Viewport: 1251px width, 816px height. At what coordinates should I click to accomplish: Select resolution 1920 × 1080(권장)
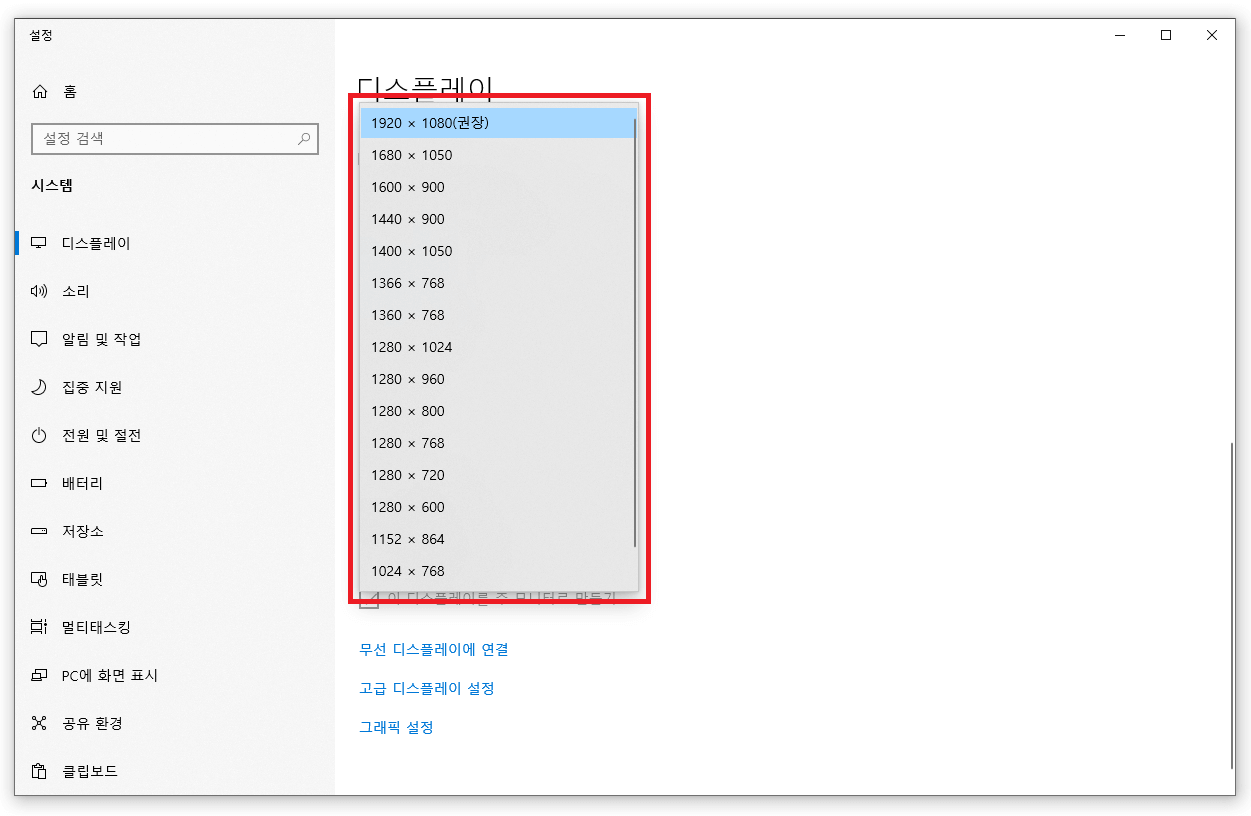[x=498, y=123]
